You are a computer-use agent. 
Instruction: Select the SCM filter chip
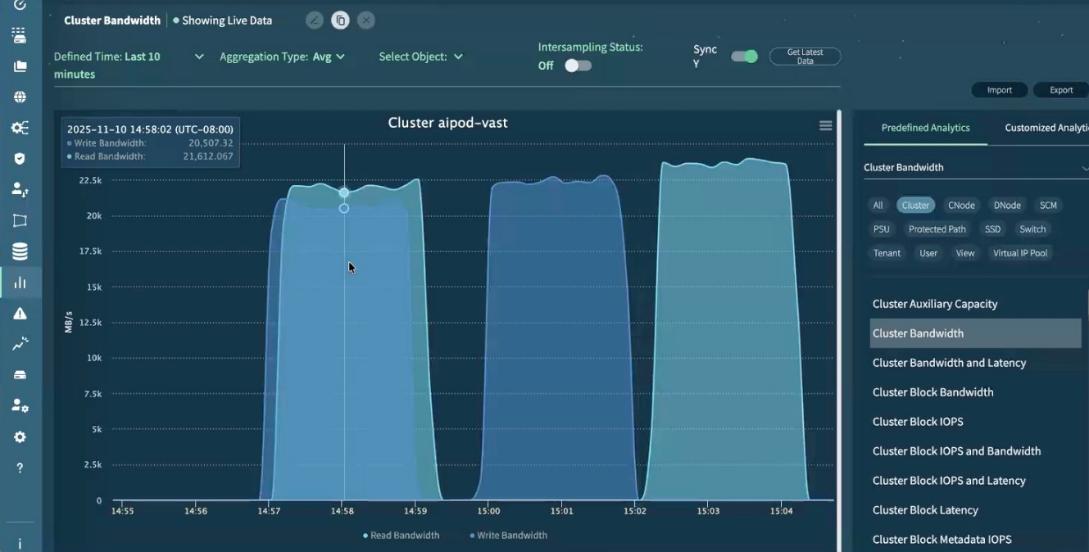[1048, 205]
